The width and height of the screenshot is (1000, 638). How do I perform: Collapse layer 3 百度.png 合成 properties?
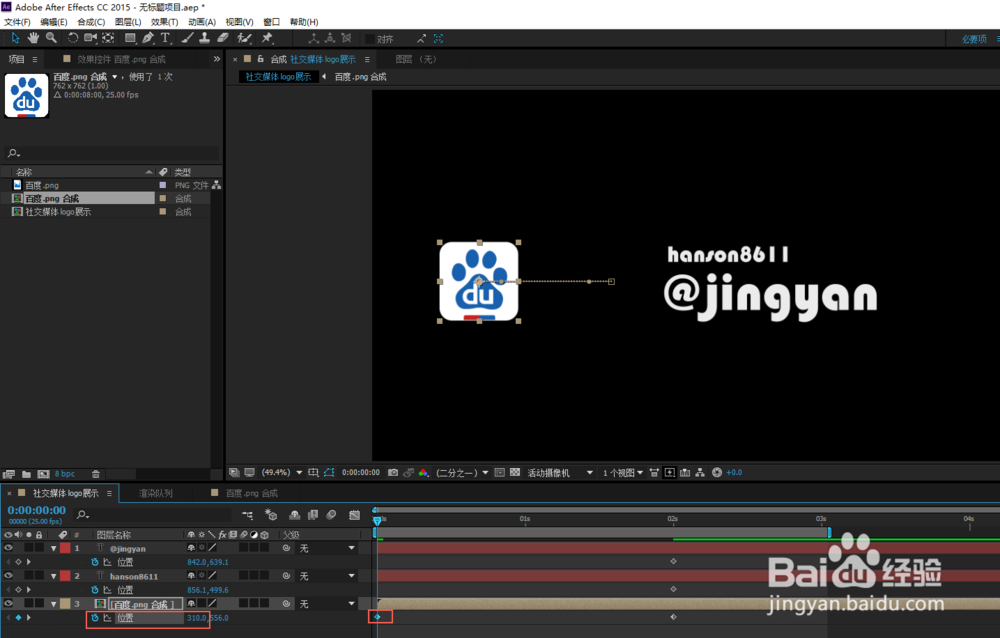54,604
